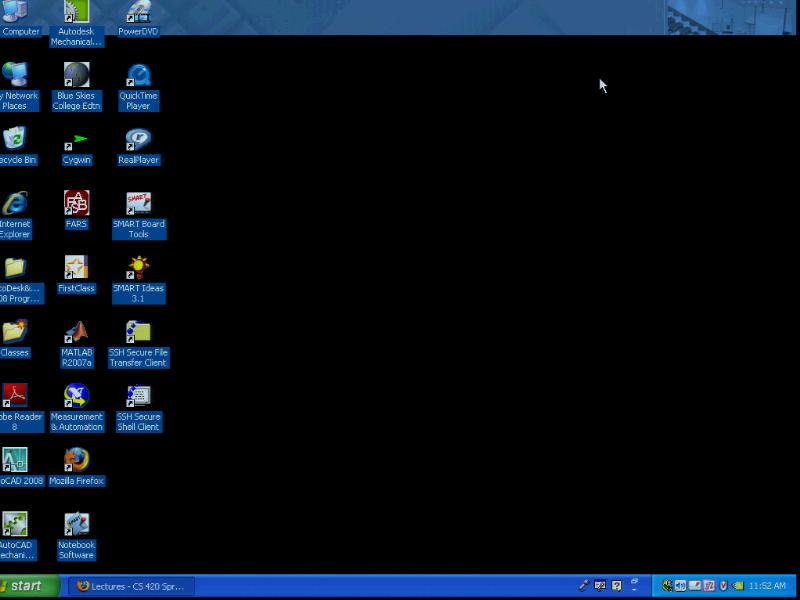
Task: Click the SSH Secure File Transfer Client icon
Action: coord(138,333)
